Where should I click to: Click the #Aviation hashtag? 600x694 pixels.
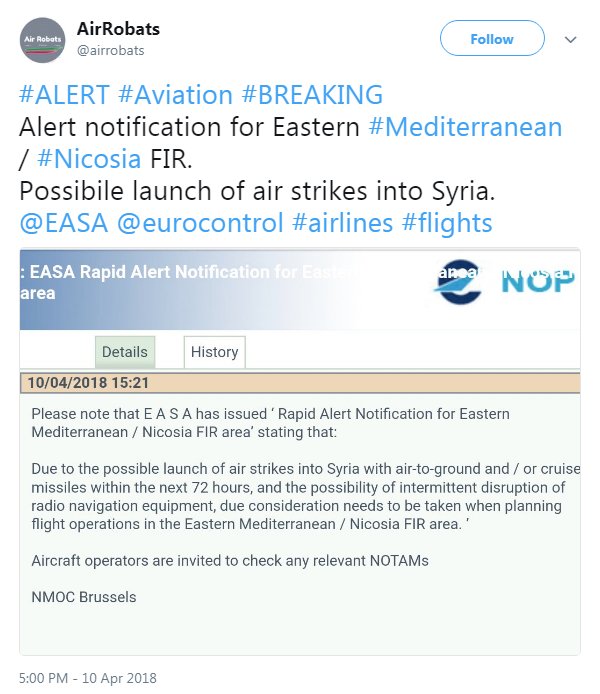(176, 95)
